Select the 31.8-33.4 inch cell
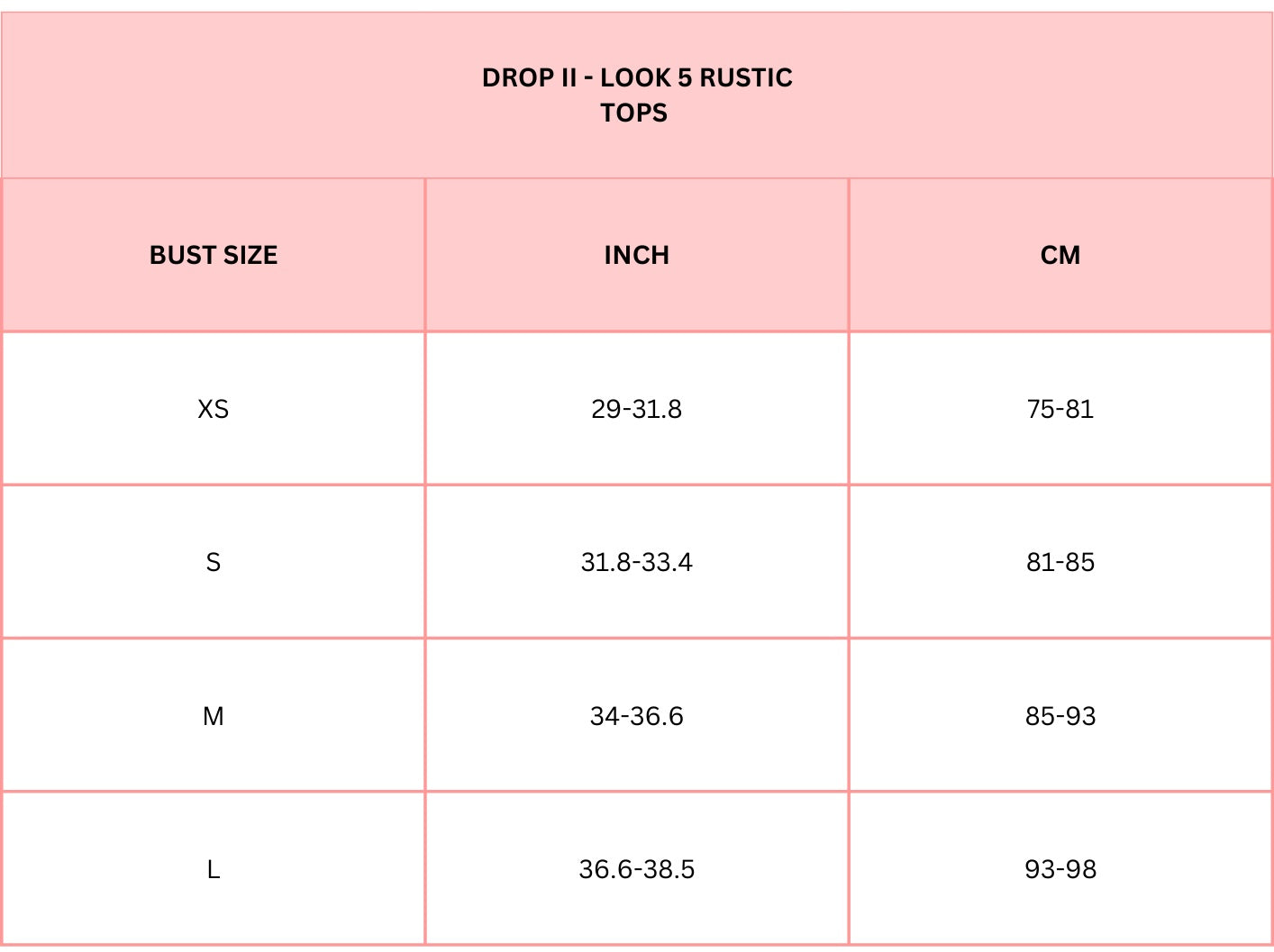The image size is (1274, 952). [637, 563]
